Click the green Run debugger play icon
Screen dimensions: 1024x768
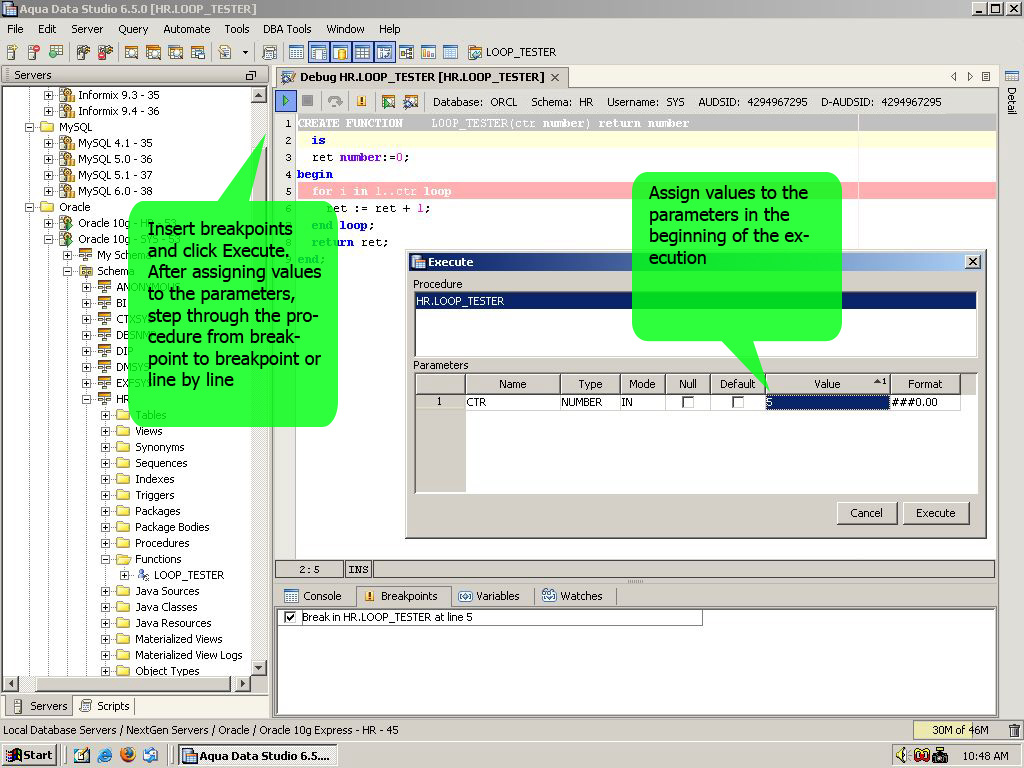[285, 101]
